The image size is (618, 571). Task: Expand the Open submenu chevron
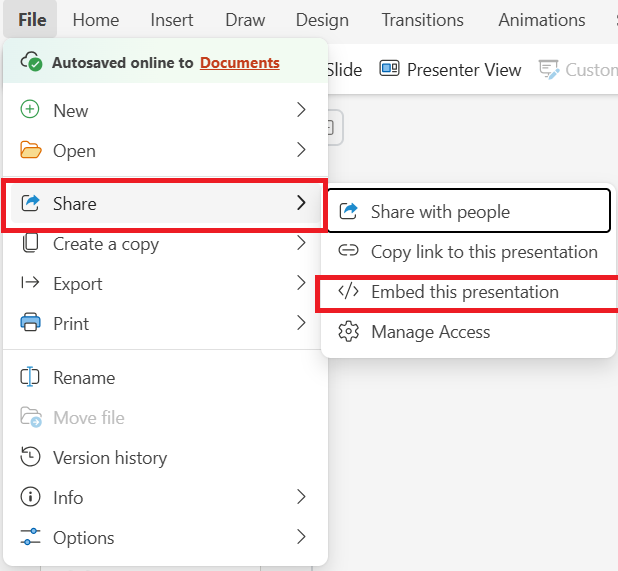click(301, 150)
